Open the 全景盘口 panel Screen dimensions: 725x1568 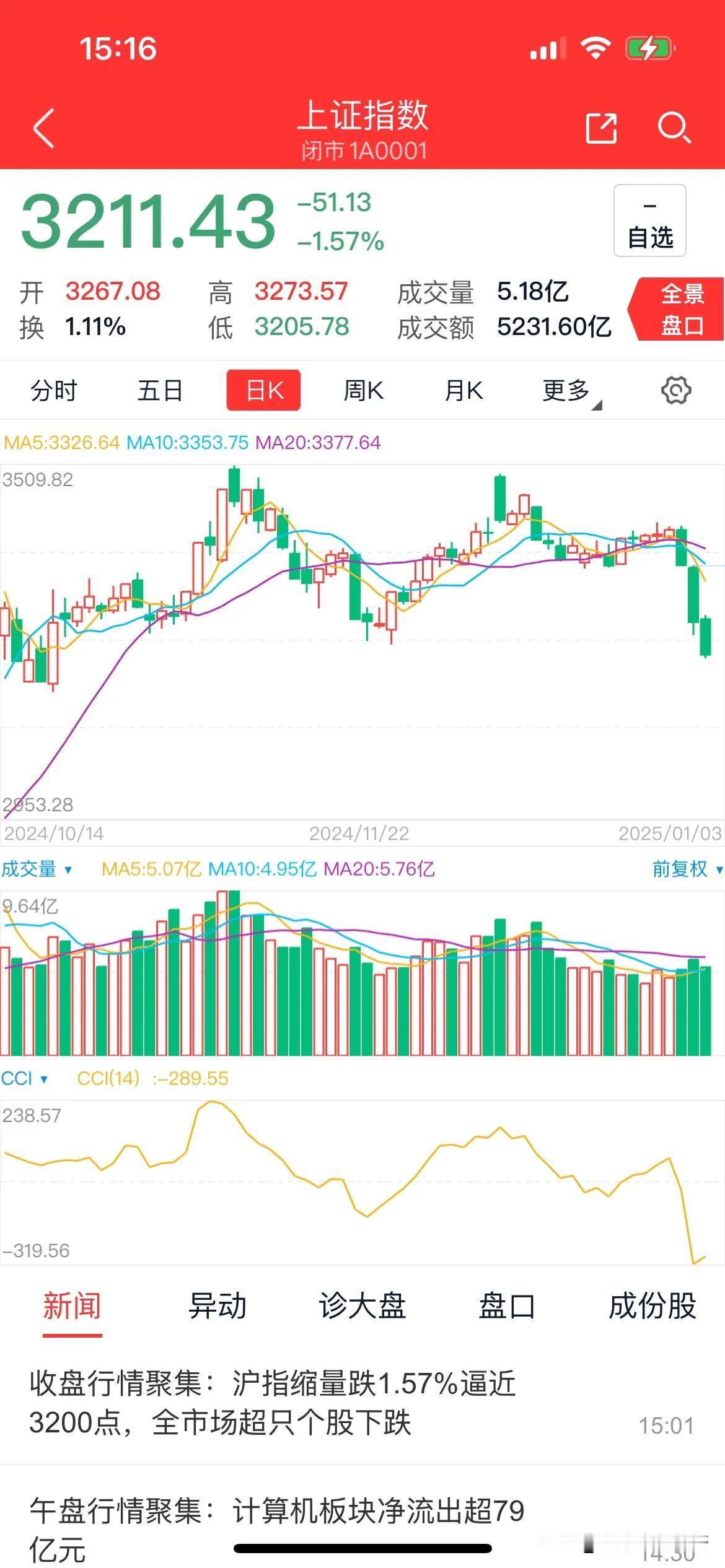click(677, 309)
